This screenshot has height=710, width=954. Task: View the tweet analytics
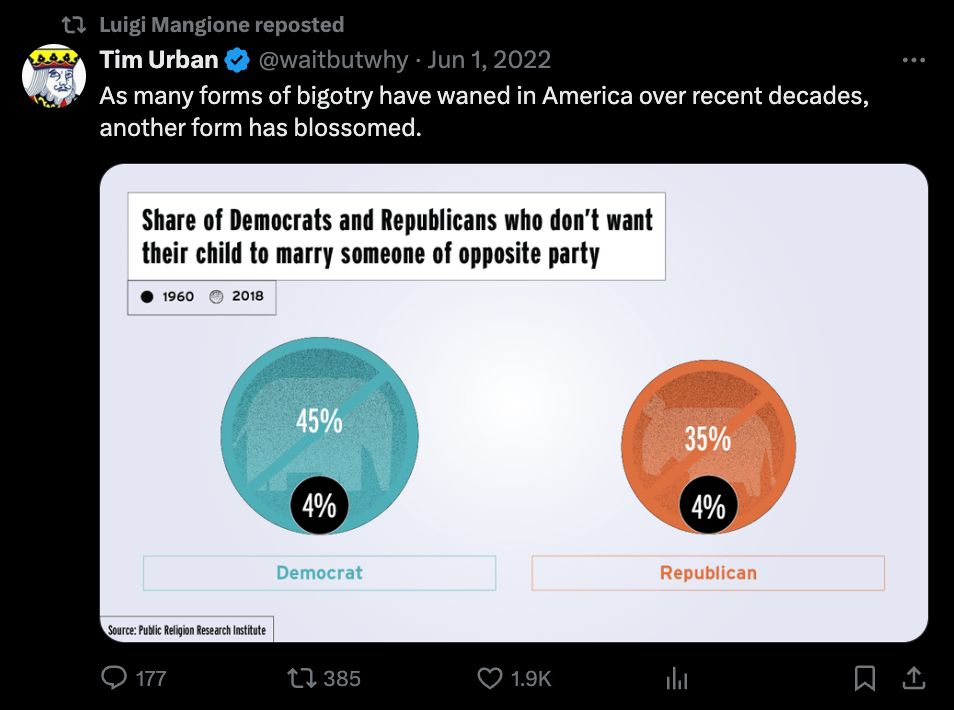point(677,678)
